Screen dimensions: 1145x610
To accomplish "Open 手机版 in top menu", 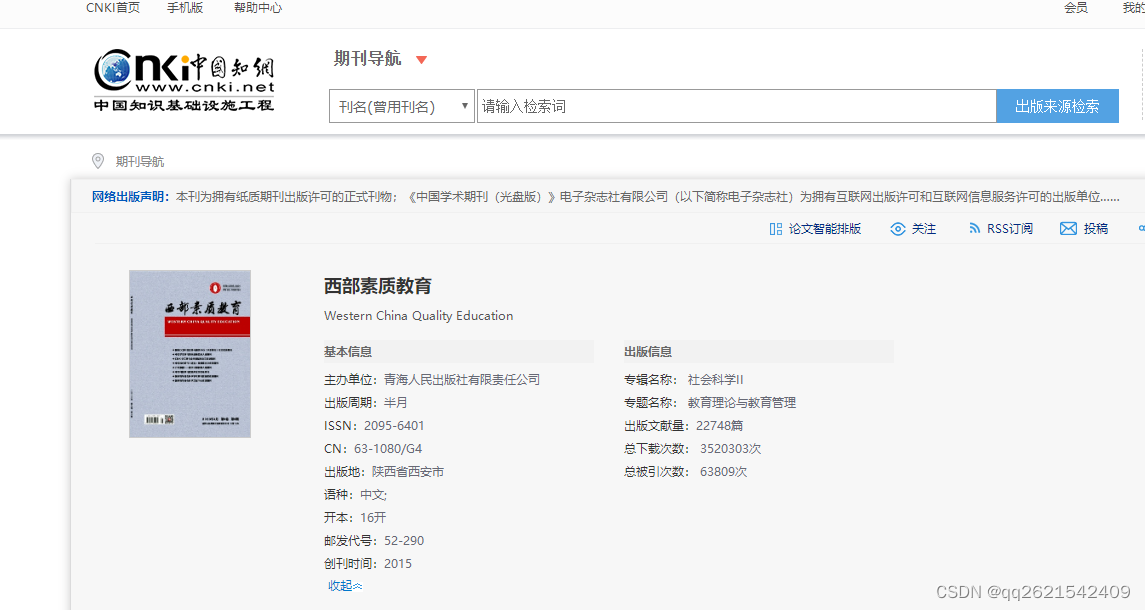I will [x=185, y=8].
